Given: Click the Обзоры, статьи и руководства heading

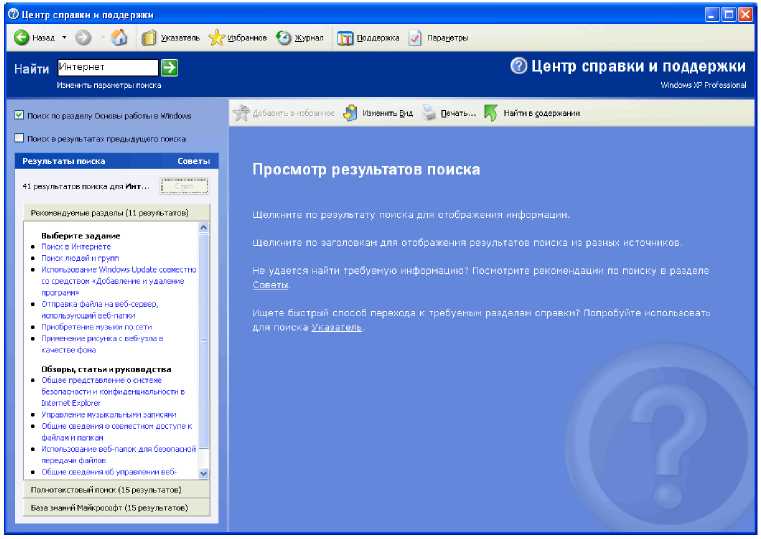Looking at the screenshot, I should coord(106,369).
